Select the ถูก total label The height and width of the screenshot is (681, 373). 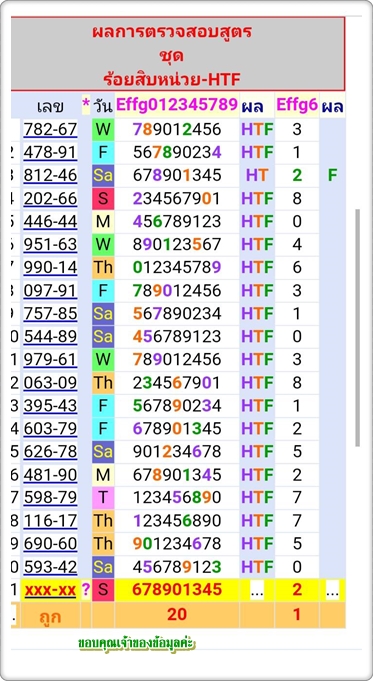point(50,616)
